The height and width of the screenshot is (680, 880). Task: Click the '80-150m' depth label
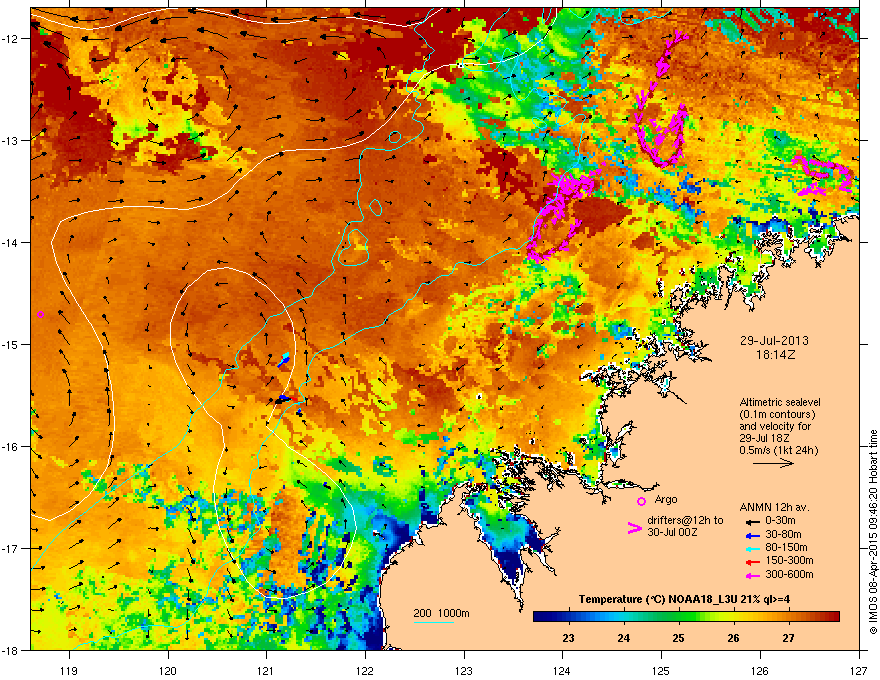point(786,547)
